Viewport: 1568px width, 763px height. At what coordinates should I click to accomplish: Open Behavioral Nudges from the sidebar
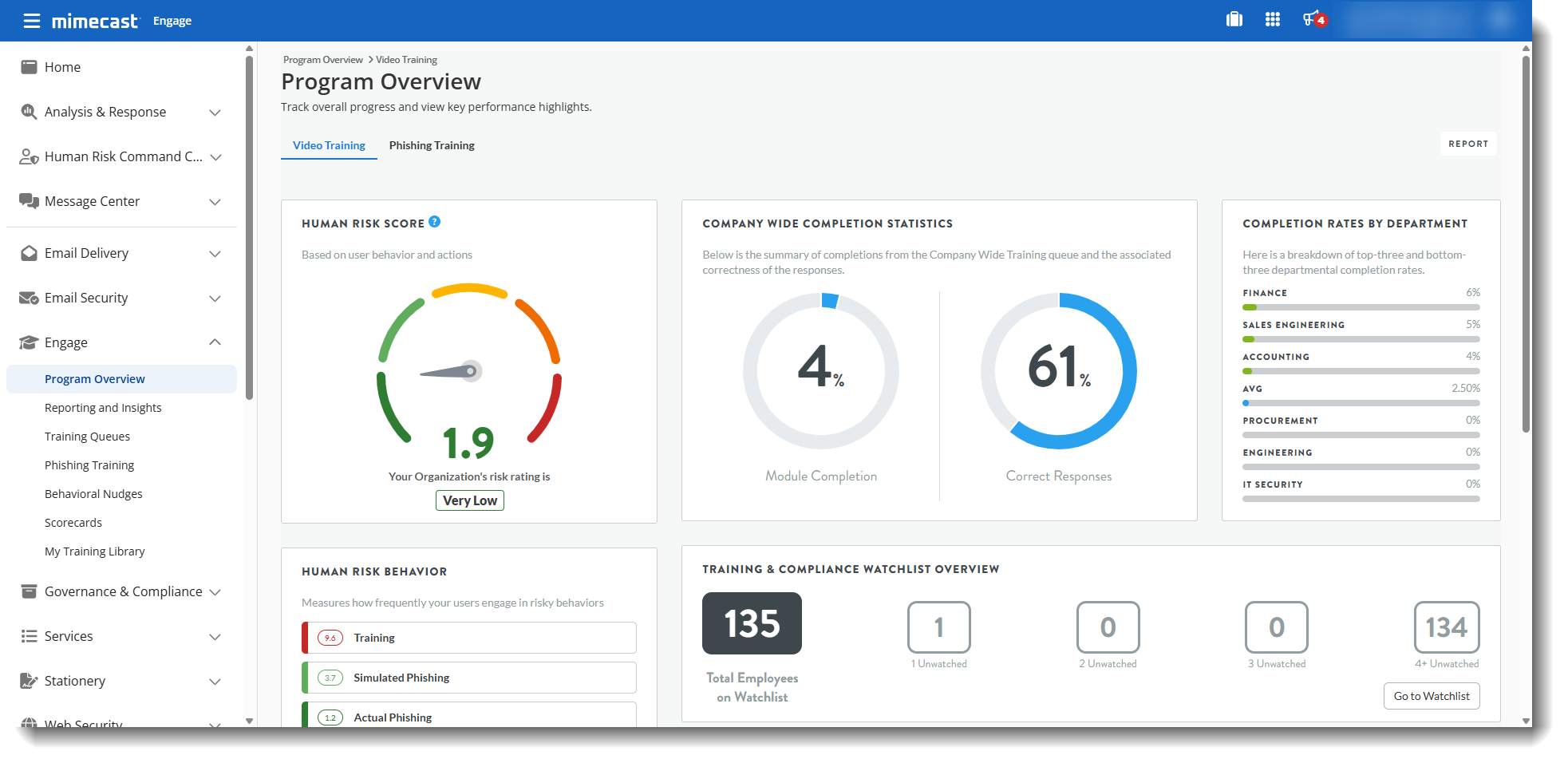[93, 493]
